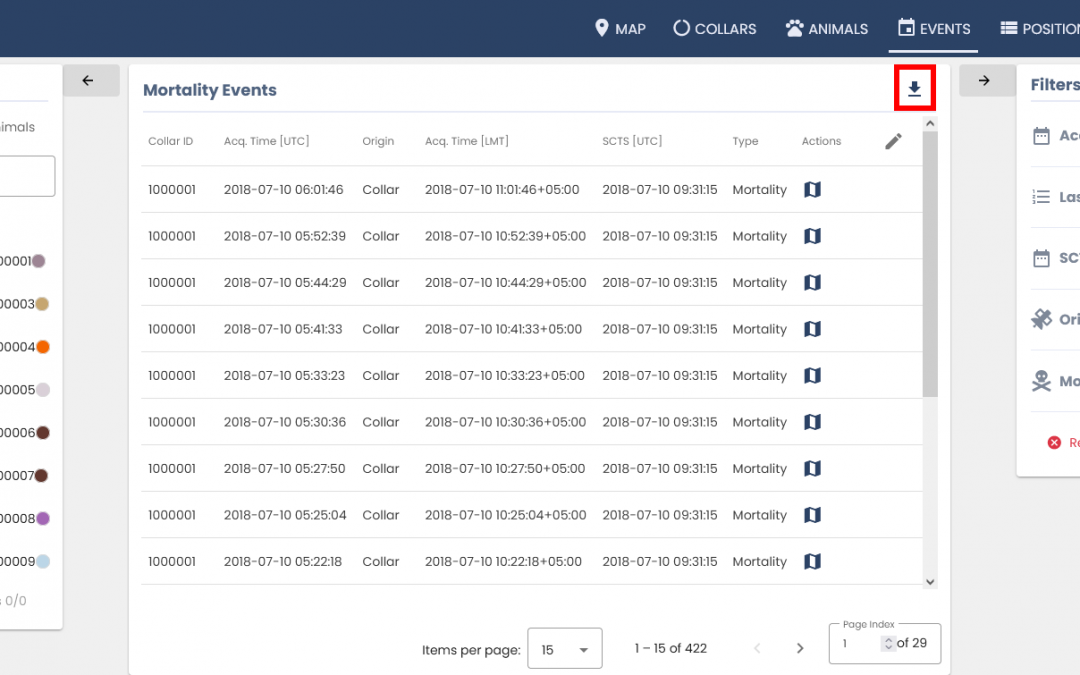
Task: Open map for the 05:22:18 event
Action: coord(812,562)
